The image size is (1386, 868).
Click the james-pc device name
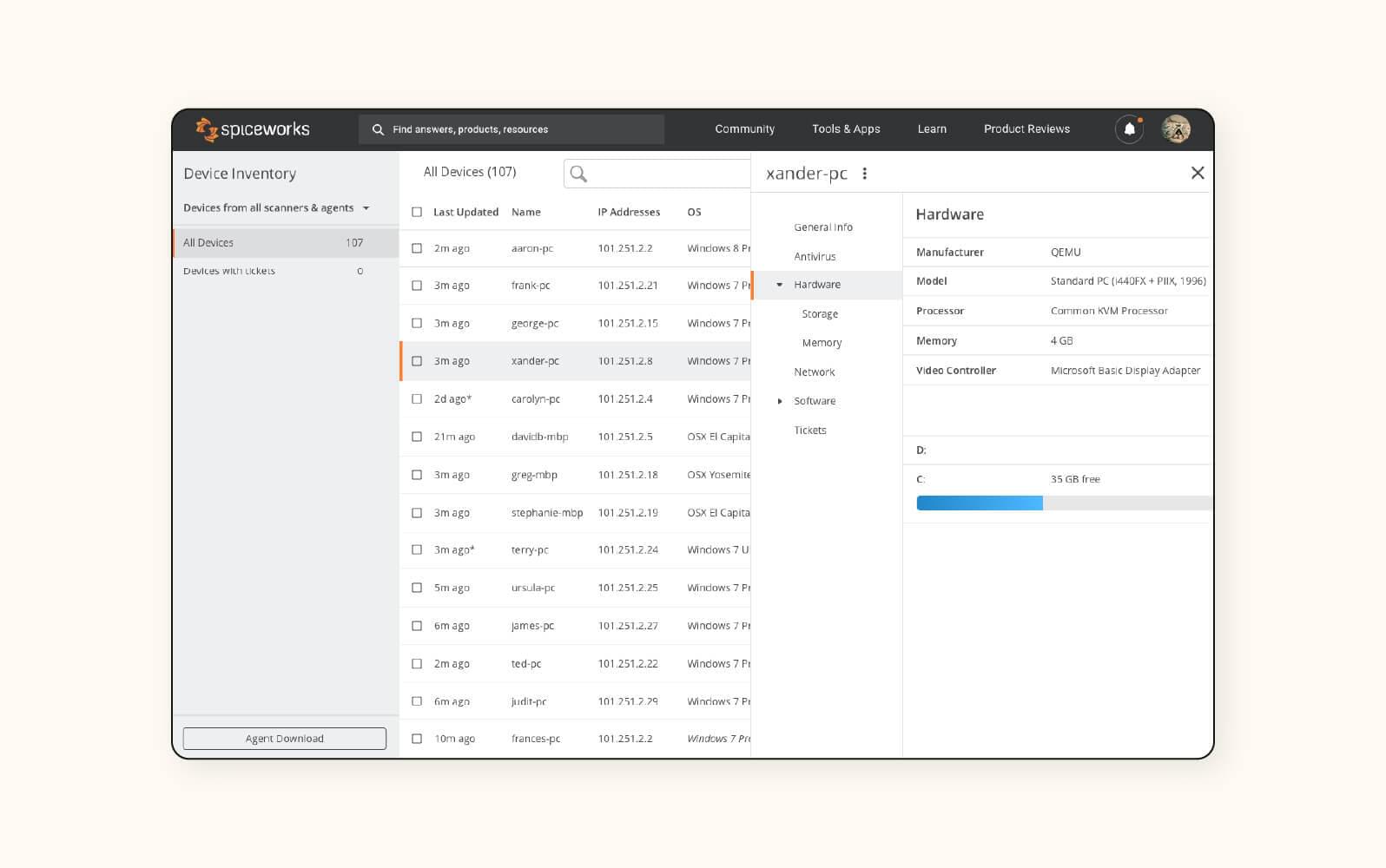532,626
